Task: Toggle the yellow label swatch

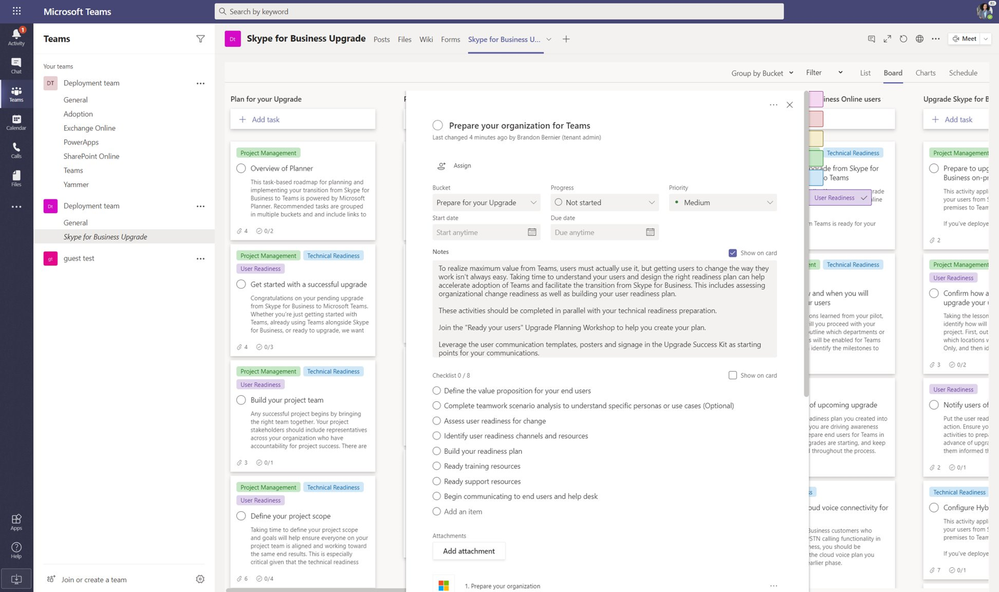Action: pyautogui.click(x=816, y=138)
